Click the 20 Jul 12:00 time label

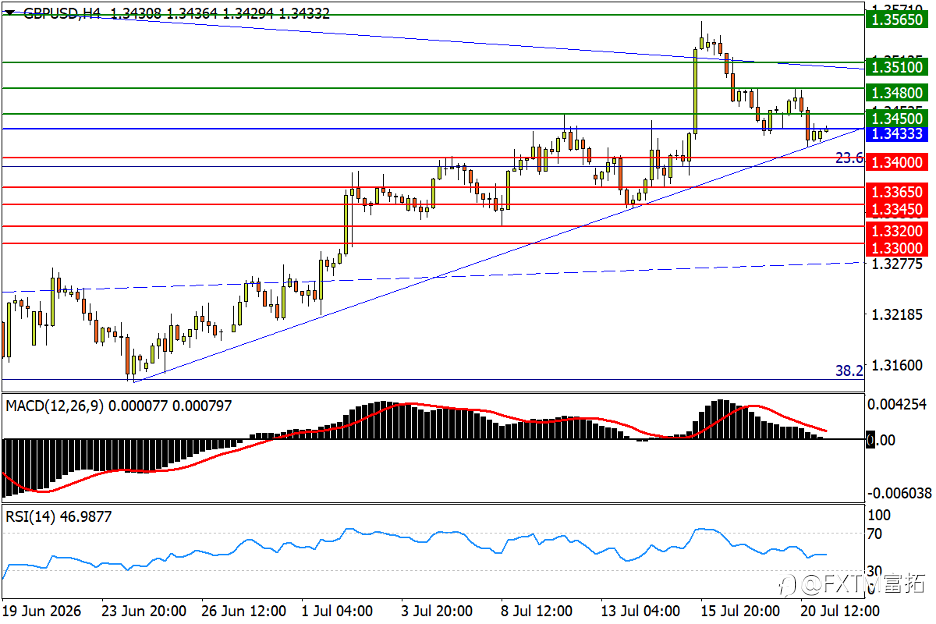[x=840, y=611]
